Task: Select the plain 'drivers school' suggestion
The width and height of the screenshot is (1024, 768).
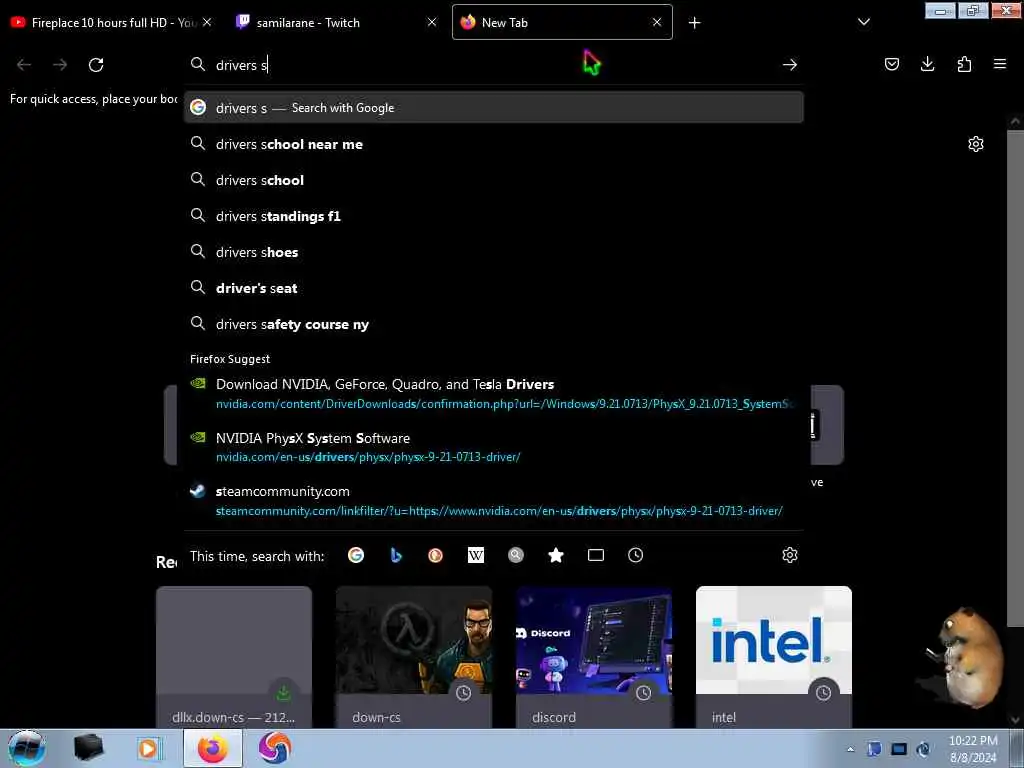Action: tap(494, 180)
